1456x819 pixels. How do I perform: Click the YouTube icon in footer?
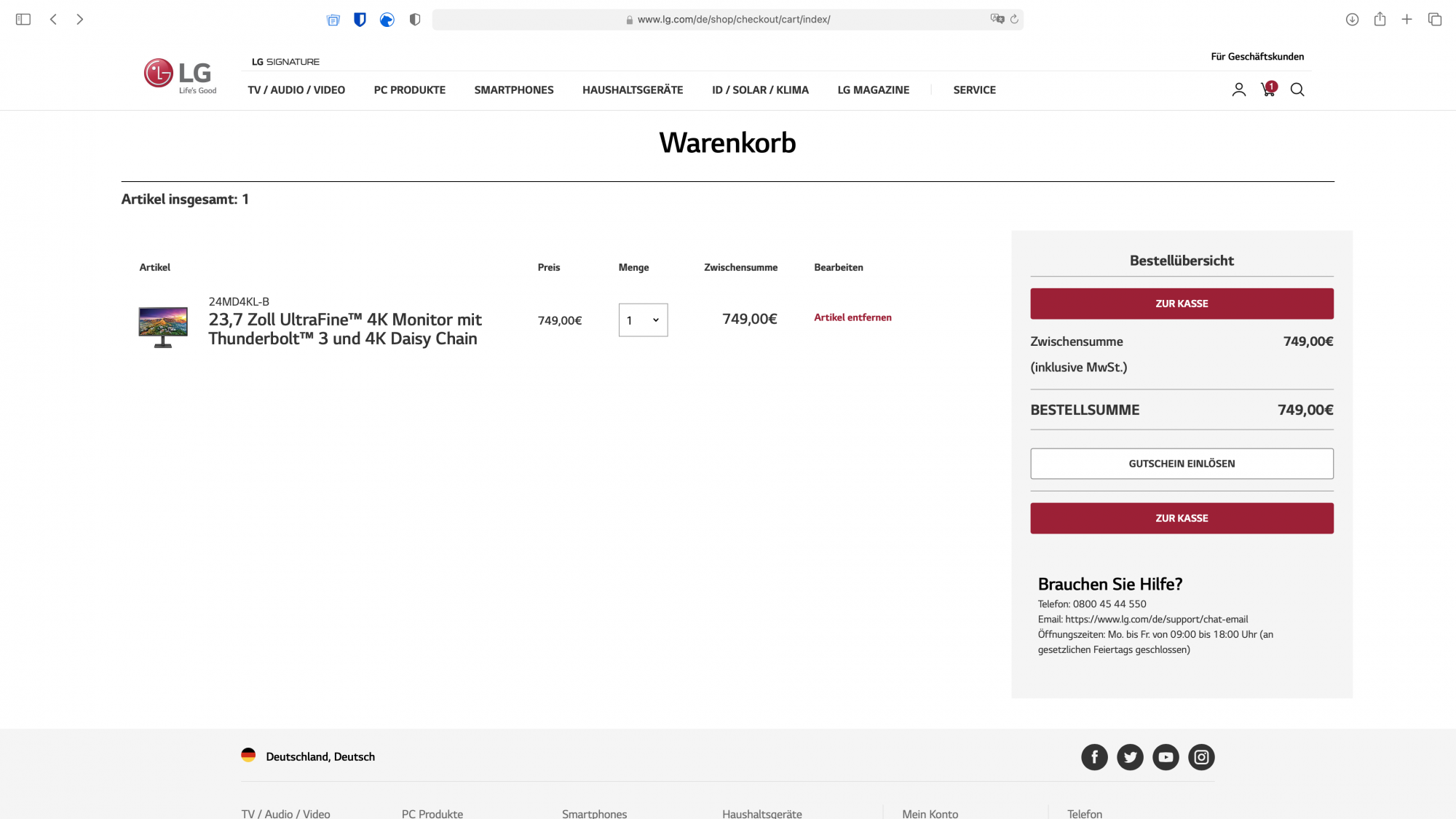click(1166, 757)
